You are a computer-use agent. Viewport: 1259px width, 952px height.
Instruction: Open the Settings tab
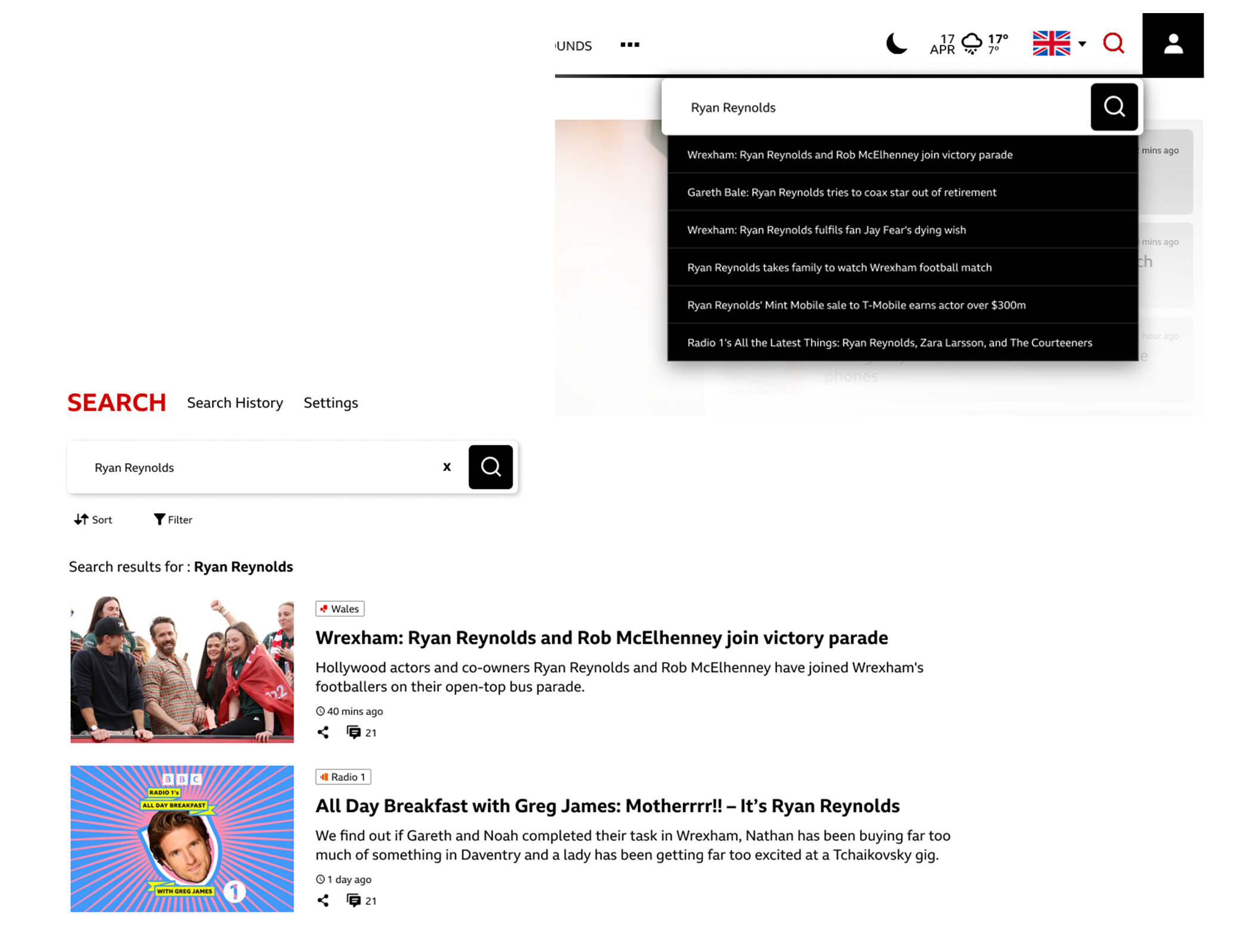point(331,403)
